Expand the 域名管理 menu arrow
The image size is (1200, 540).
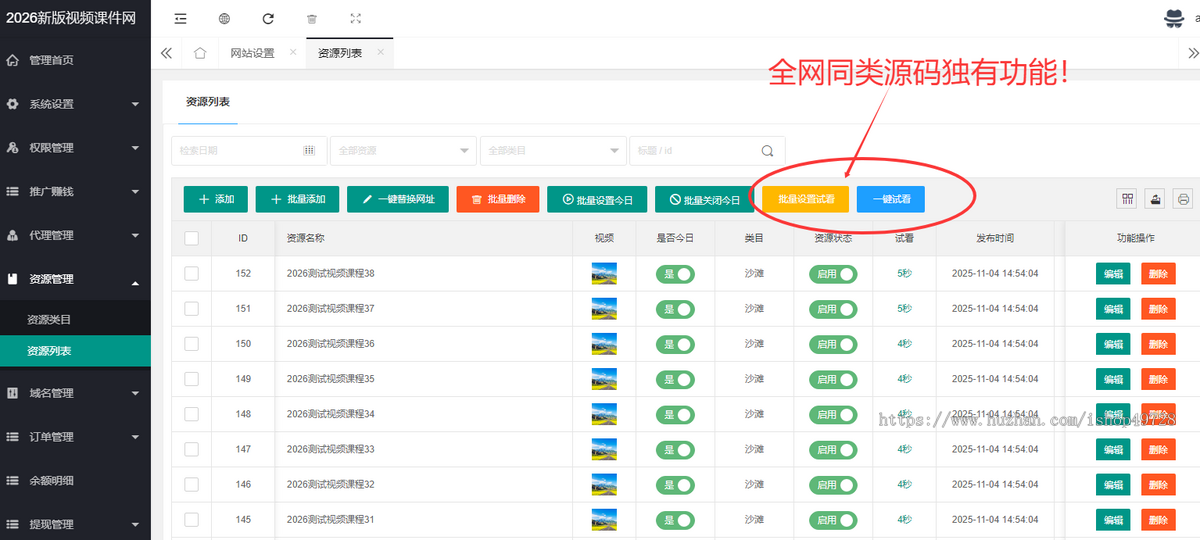[135, 393]
